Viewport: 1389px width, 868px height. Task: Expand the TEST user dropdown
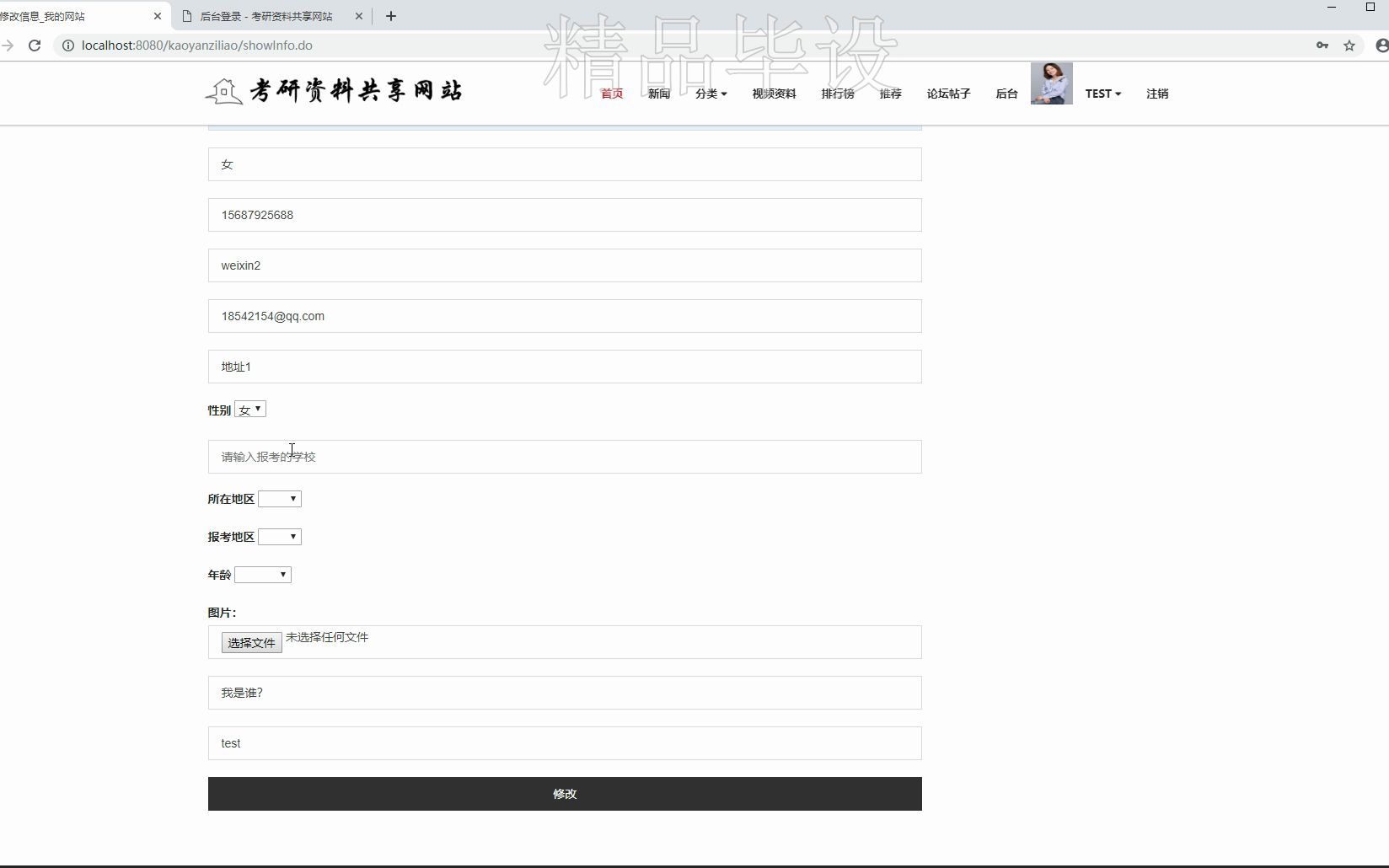coord(1102,94)
